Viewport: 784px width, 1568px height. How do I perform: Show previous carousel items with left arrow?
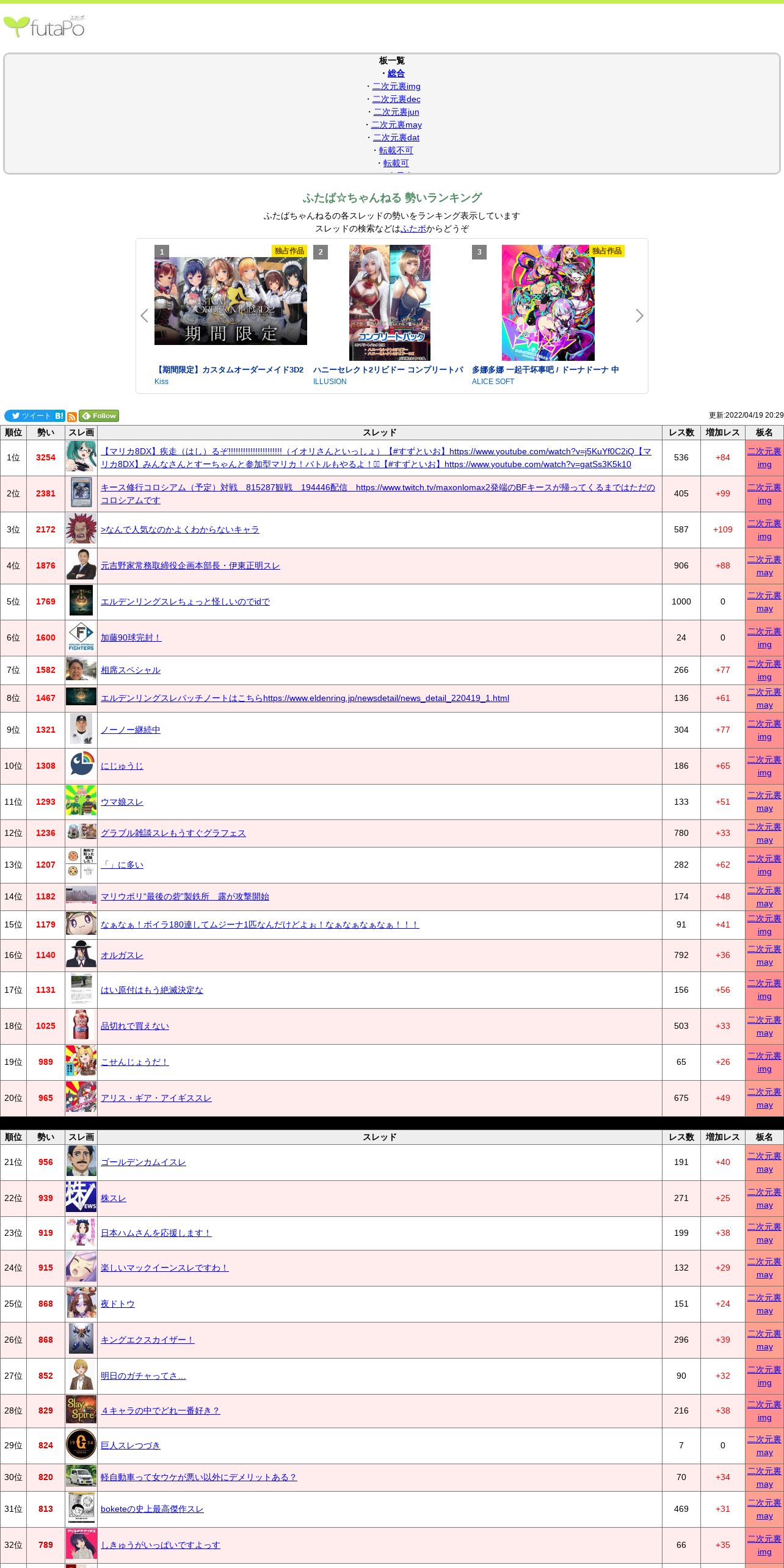[144, 316]
